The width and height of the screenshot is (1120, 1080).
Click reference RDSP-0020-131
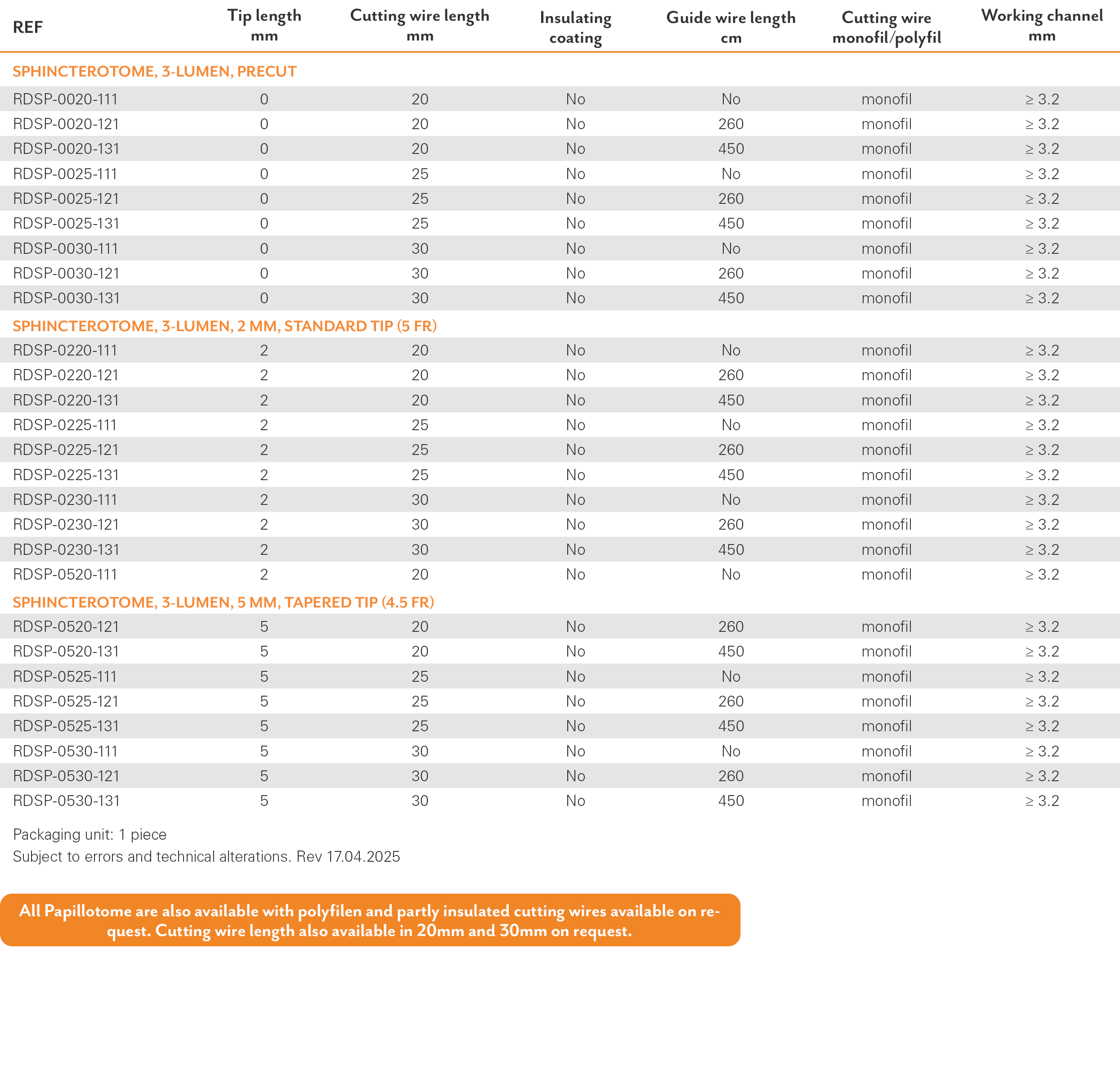tap(66, 148)
